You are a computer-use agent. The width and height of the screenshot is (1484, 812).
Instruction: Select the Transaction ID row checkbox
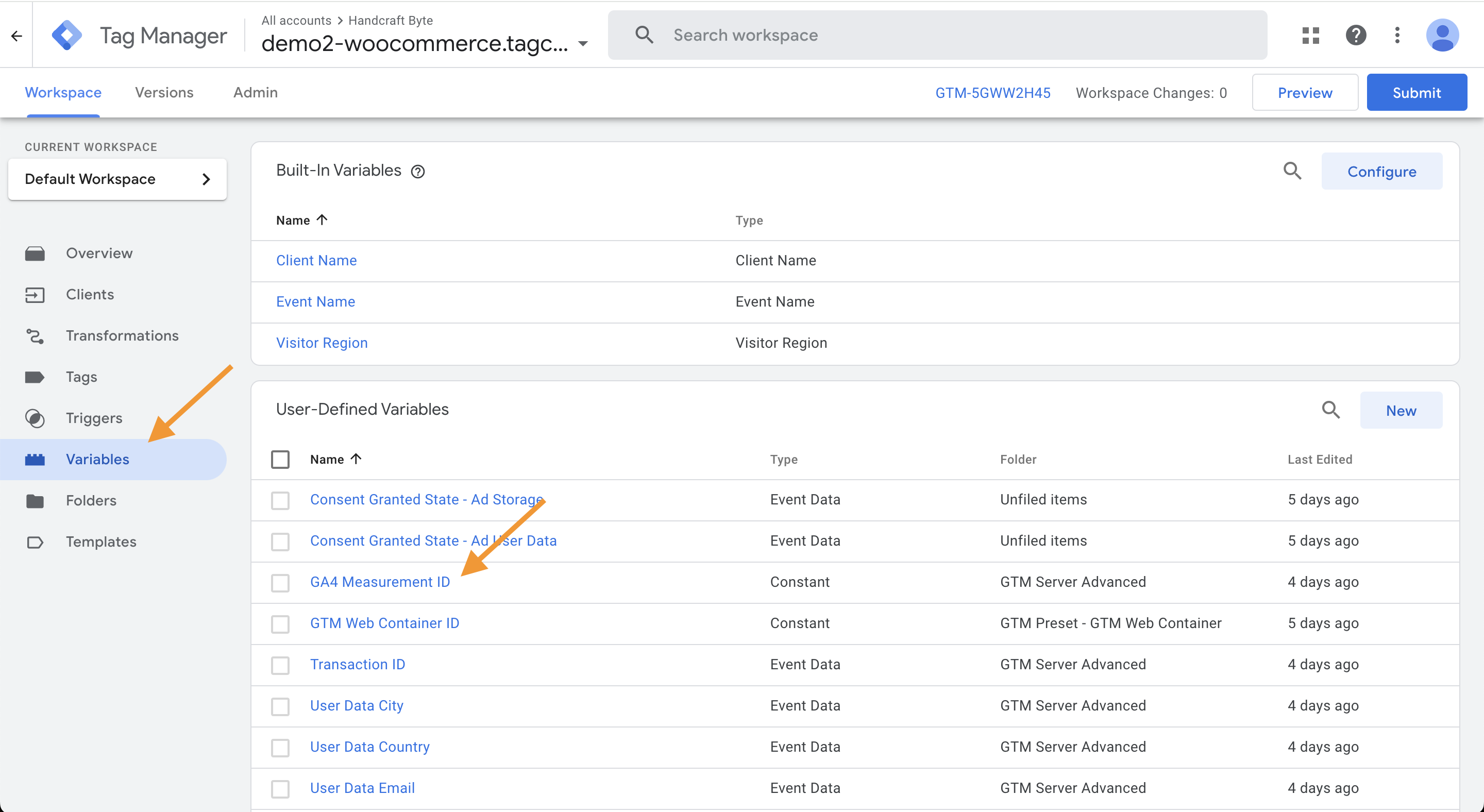[x=280, y=665]
